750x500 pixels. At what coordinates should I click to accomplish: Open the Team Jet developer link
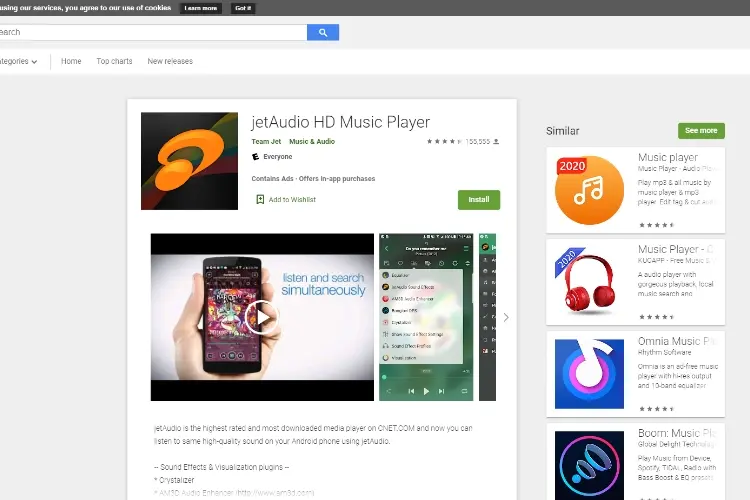(x=266, y=142)
